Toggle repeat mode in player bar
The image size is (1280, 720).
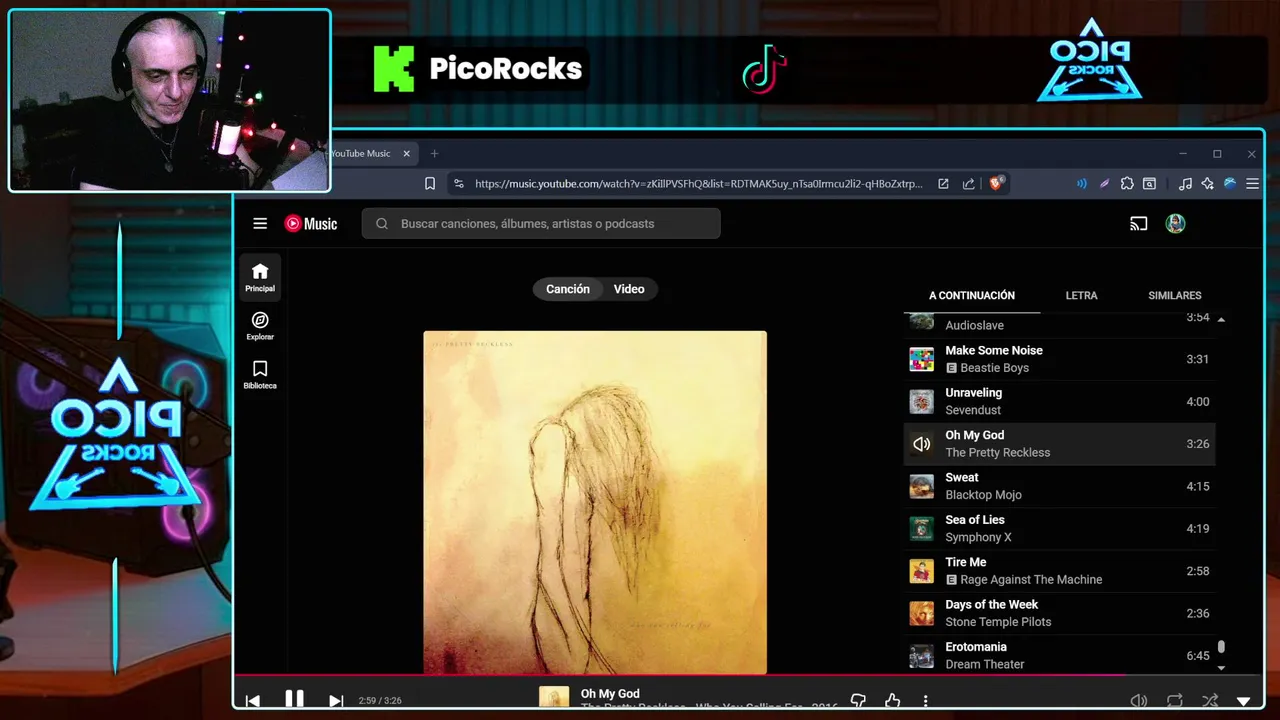(x=1174, y=701)
